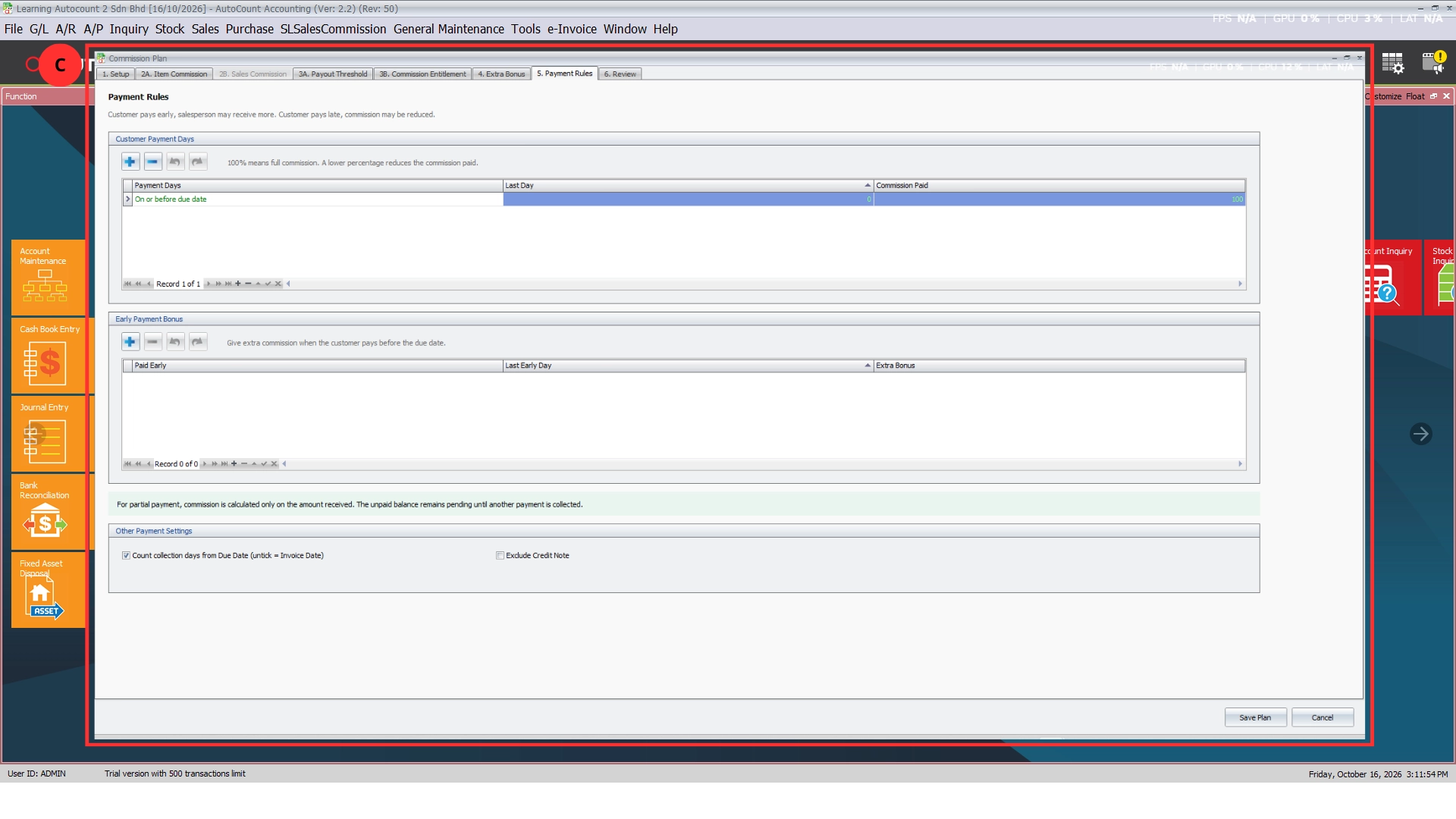Switch to 1. Setup tab
This screenshot has height=819, width=1456.
tap(116, 74)
